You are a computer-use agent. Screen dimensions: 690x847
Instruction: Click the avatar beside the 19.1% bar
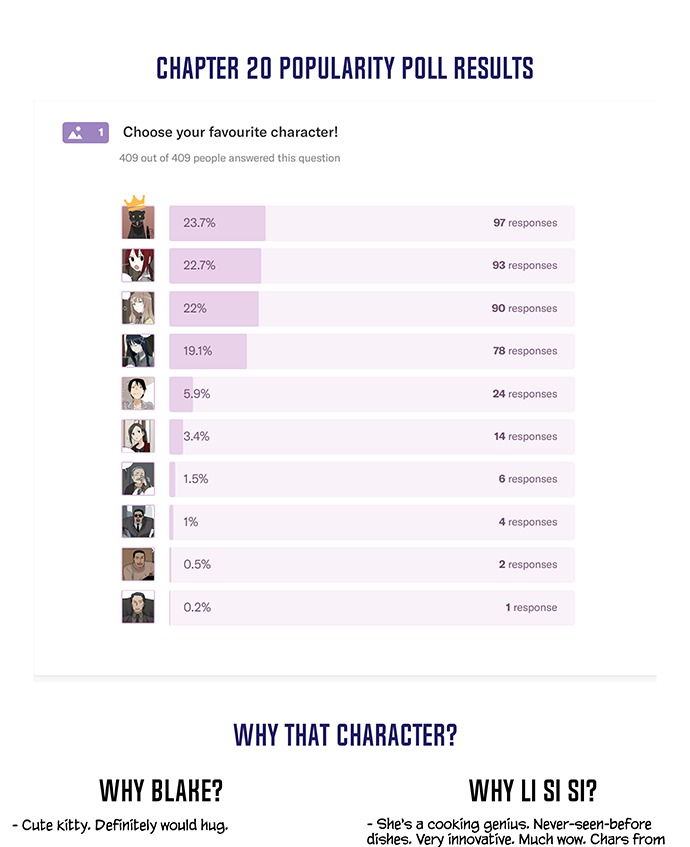point(138,351)
